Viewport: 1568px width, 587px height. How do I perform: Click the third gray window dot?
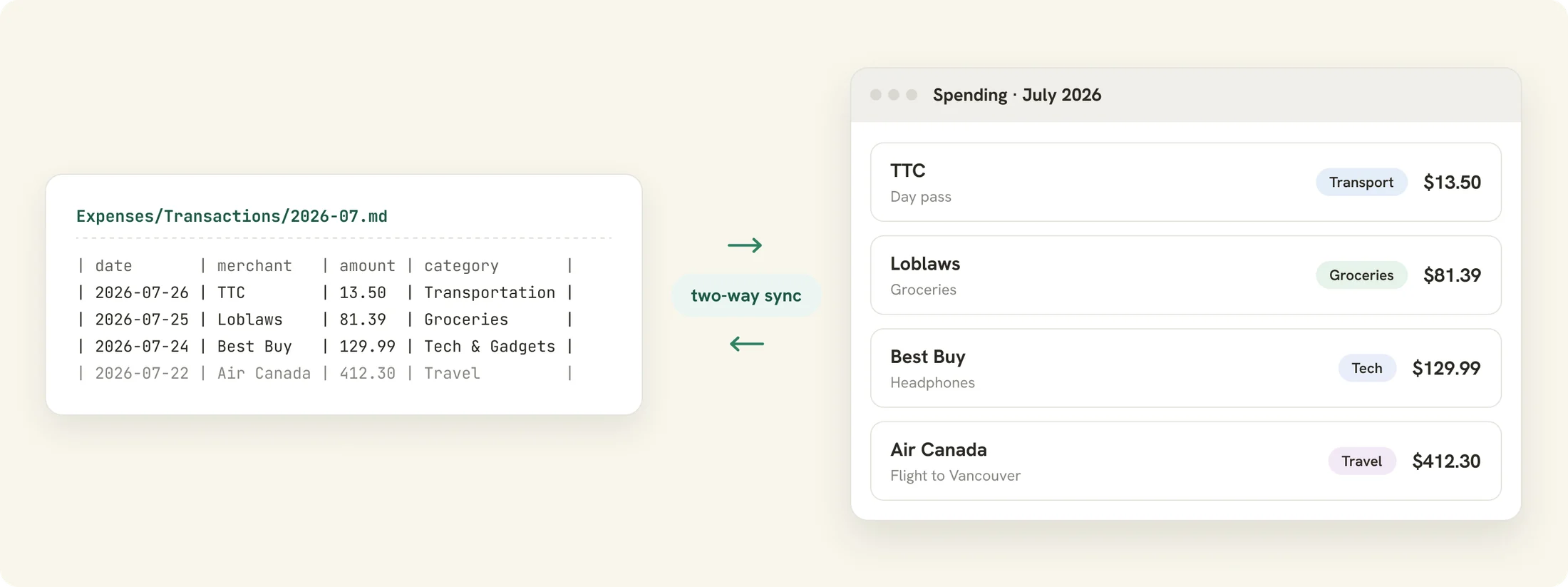(912, 95)
